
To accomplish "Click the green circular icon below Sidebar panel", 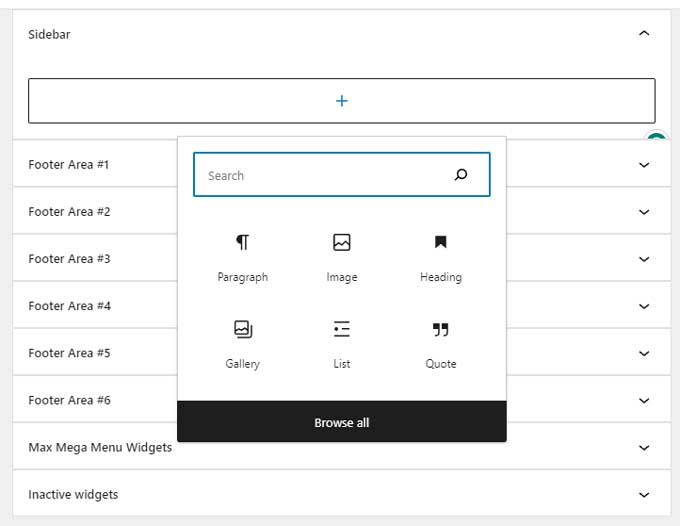I will click(x=656, y=137).
